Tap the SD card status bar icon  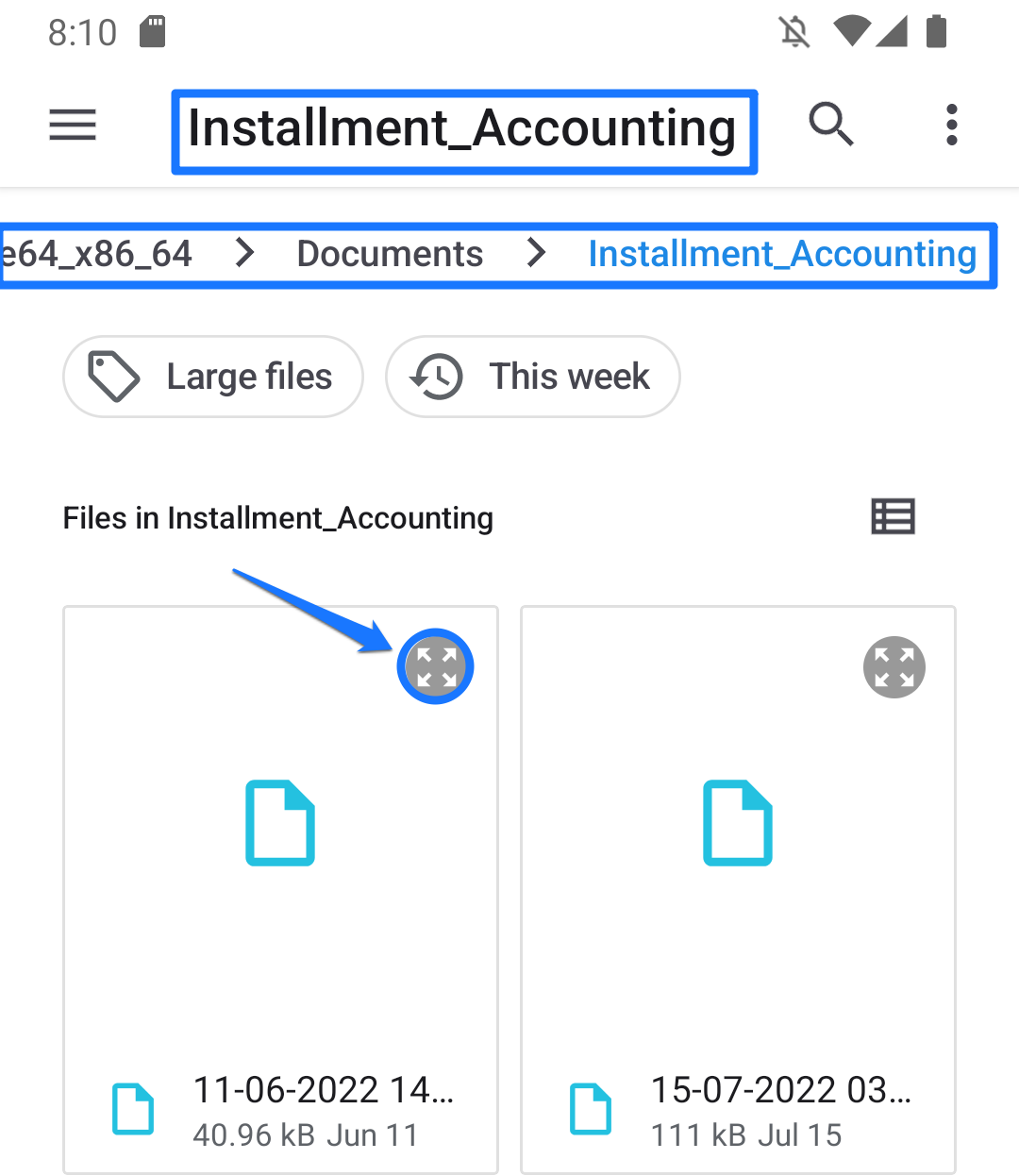[152, 32]
